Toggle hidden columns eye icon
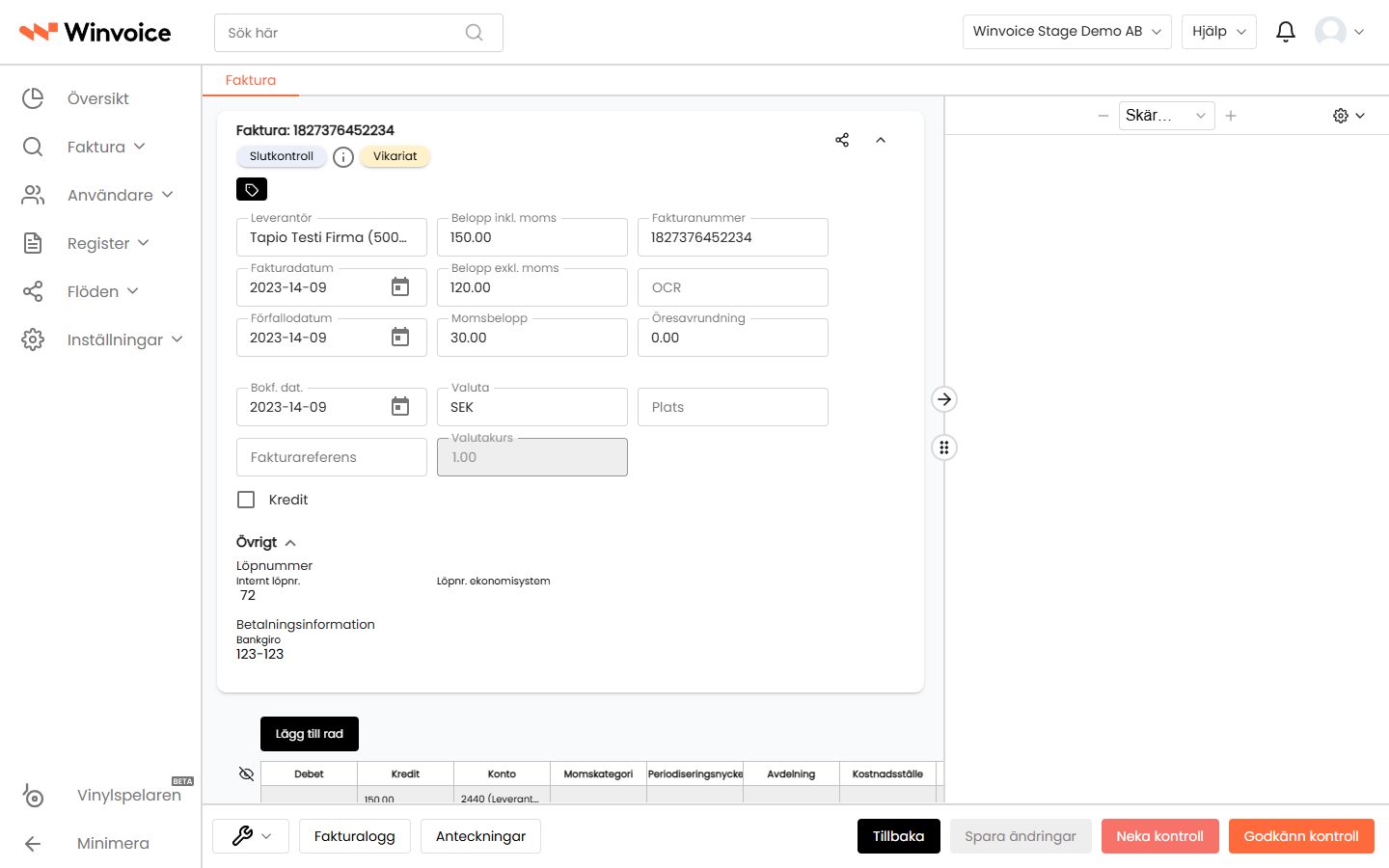Viewport: 1389px width, 868px height. point(246,773)
